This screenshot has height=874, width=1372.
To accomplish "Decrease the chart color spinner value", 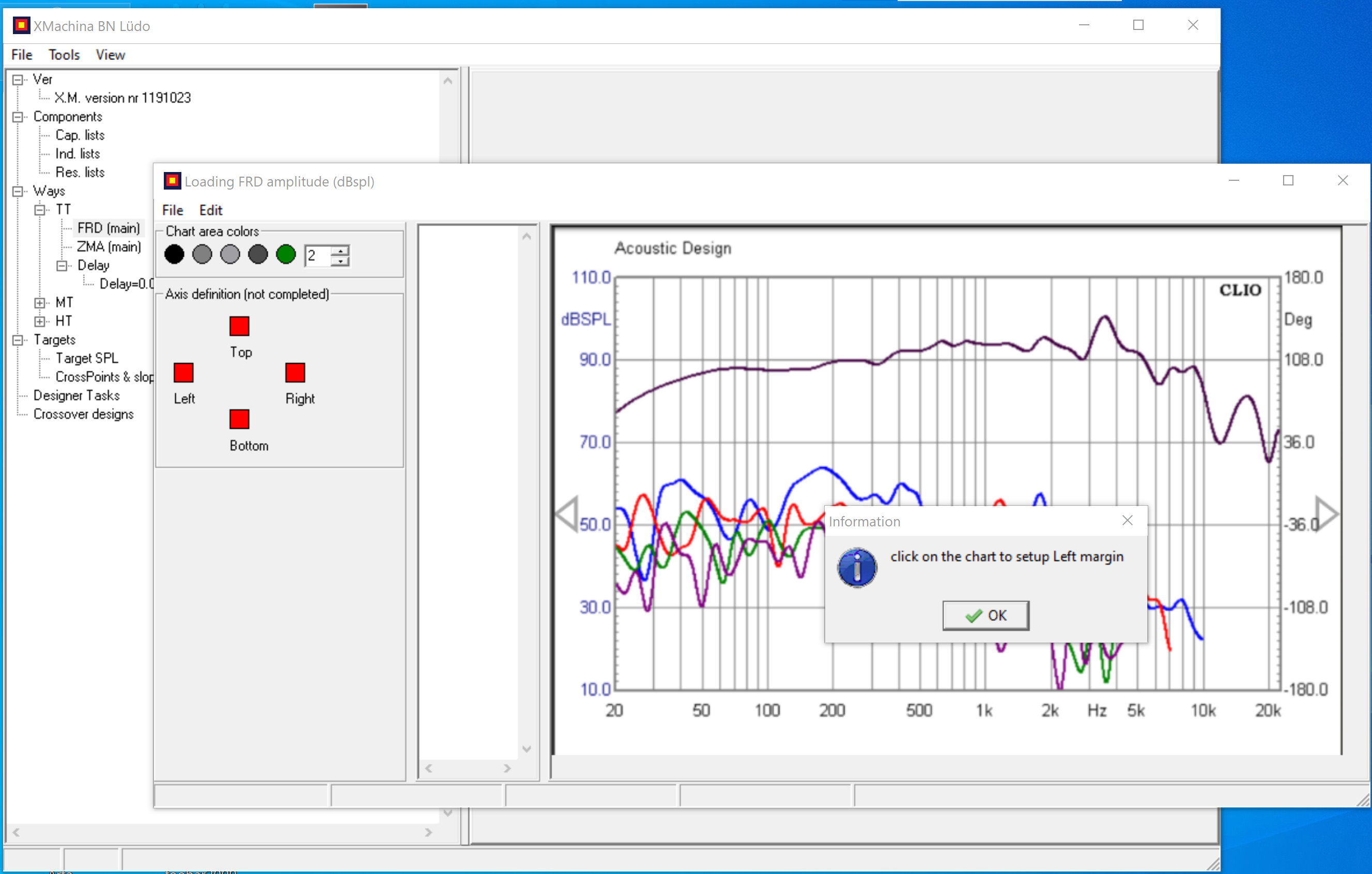I will pyautogui.click(x=340, y=261).
